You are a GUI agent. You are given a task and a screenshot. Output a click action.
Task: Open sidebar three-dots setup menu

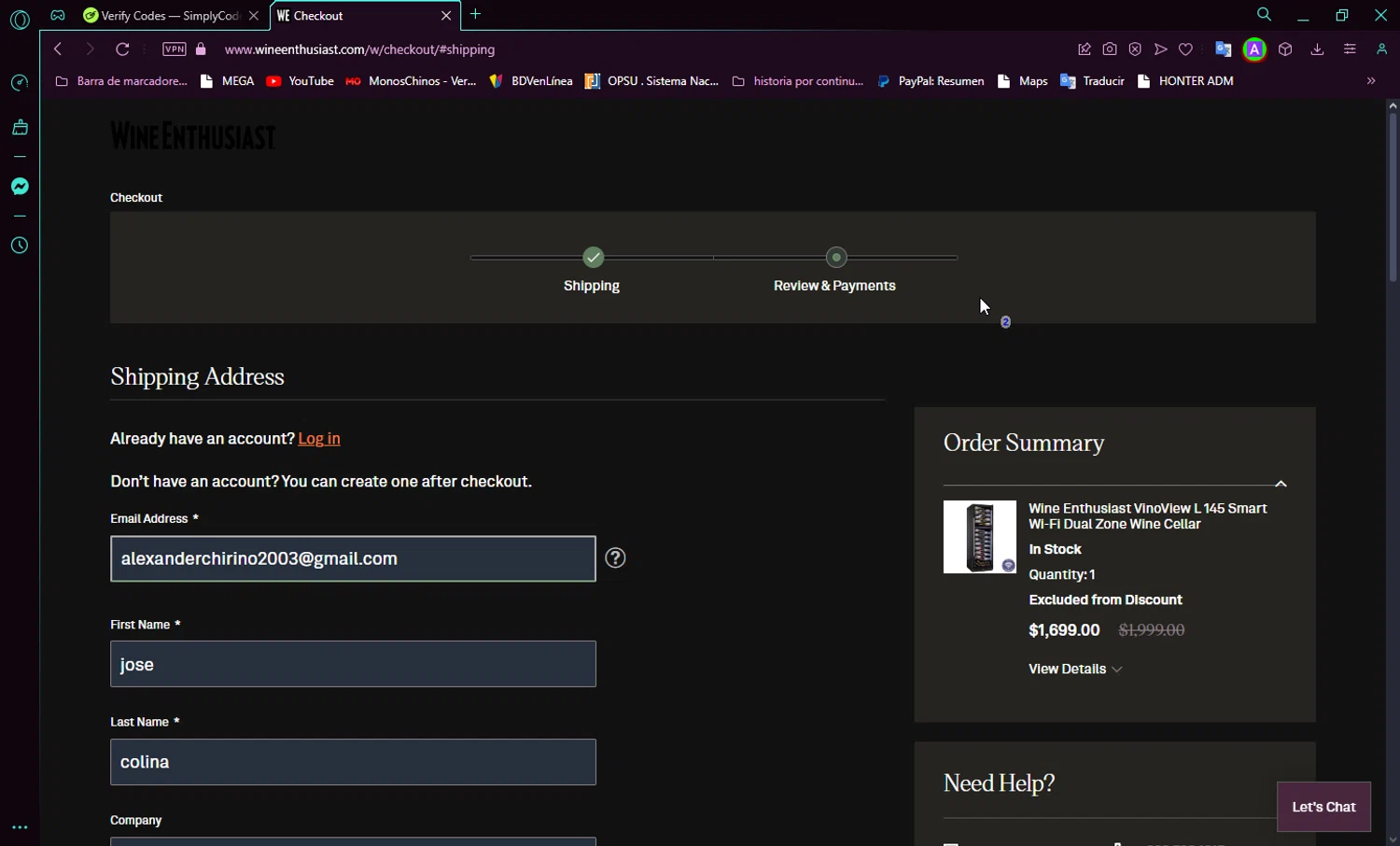pyautogui.click(x=20, y=827)
